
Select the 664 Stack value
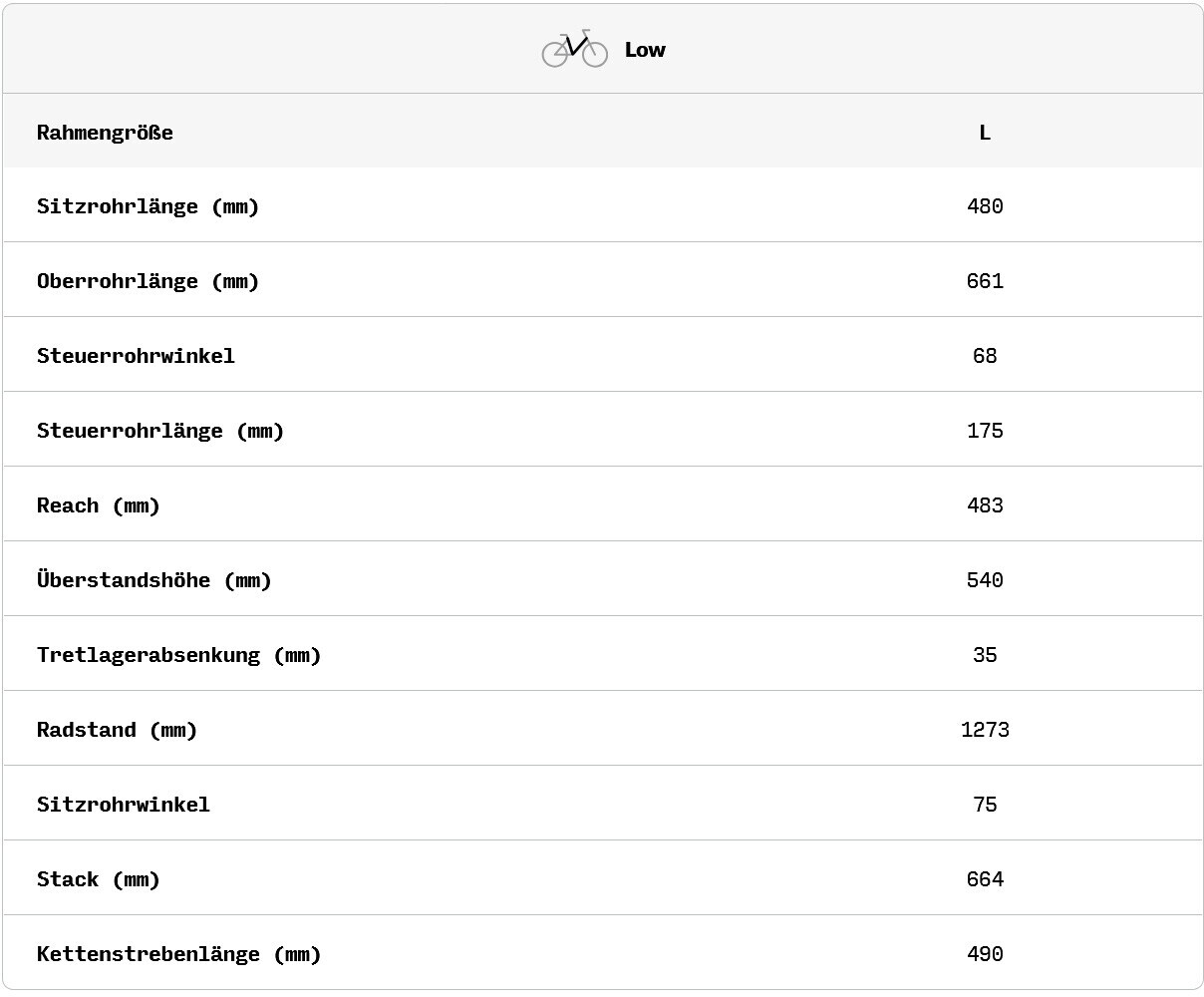coord(985,879)
